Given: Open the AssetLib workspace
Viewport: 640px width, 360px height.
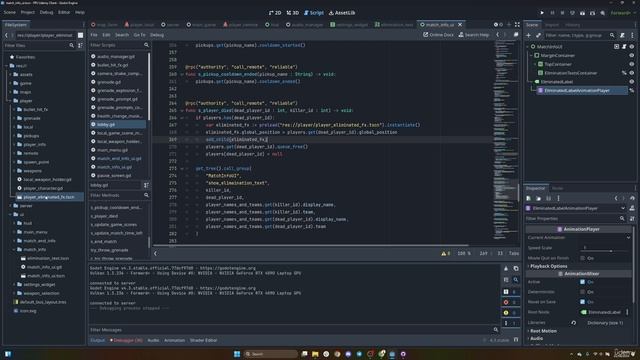Looking at the screenshot, I should pyautogui.click(x=342, y=13).
